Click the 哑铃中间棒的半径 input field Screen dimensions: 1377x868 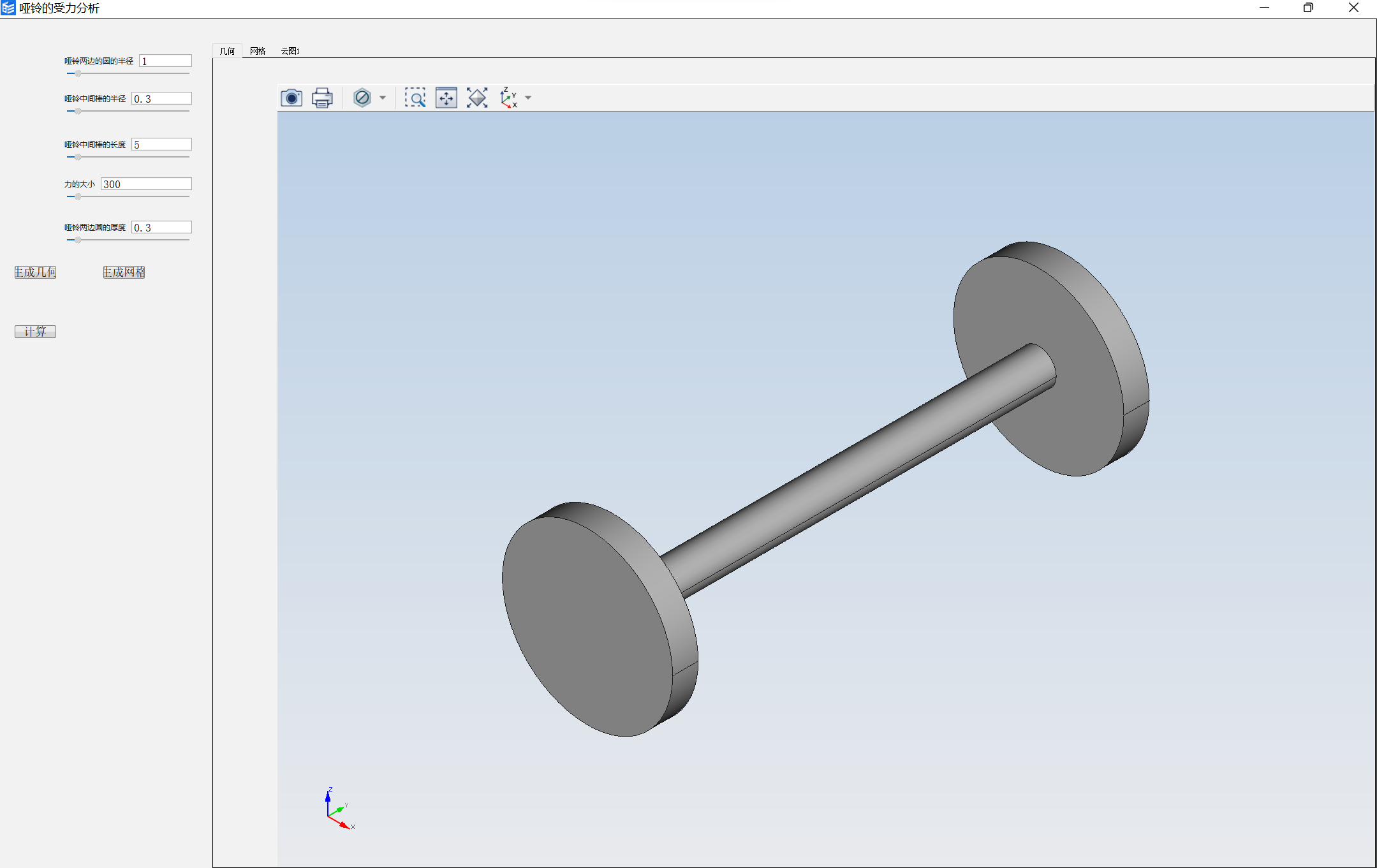click(x=161, y=98)
